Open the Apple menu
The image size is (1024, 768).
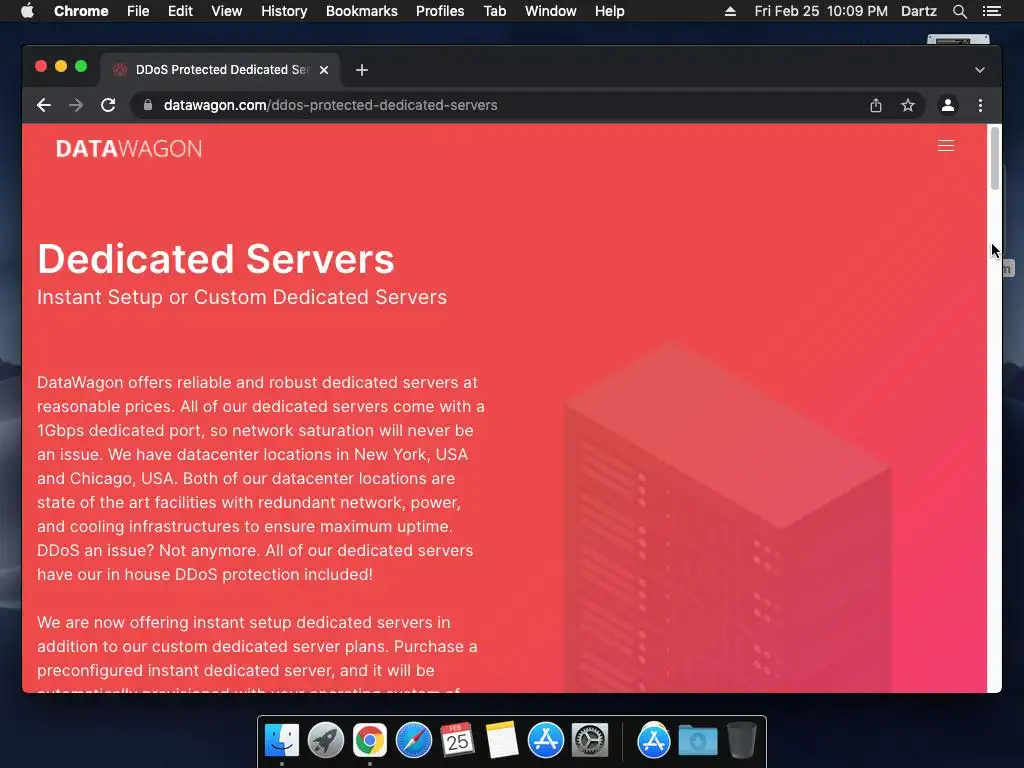tap(27, 11)
